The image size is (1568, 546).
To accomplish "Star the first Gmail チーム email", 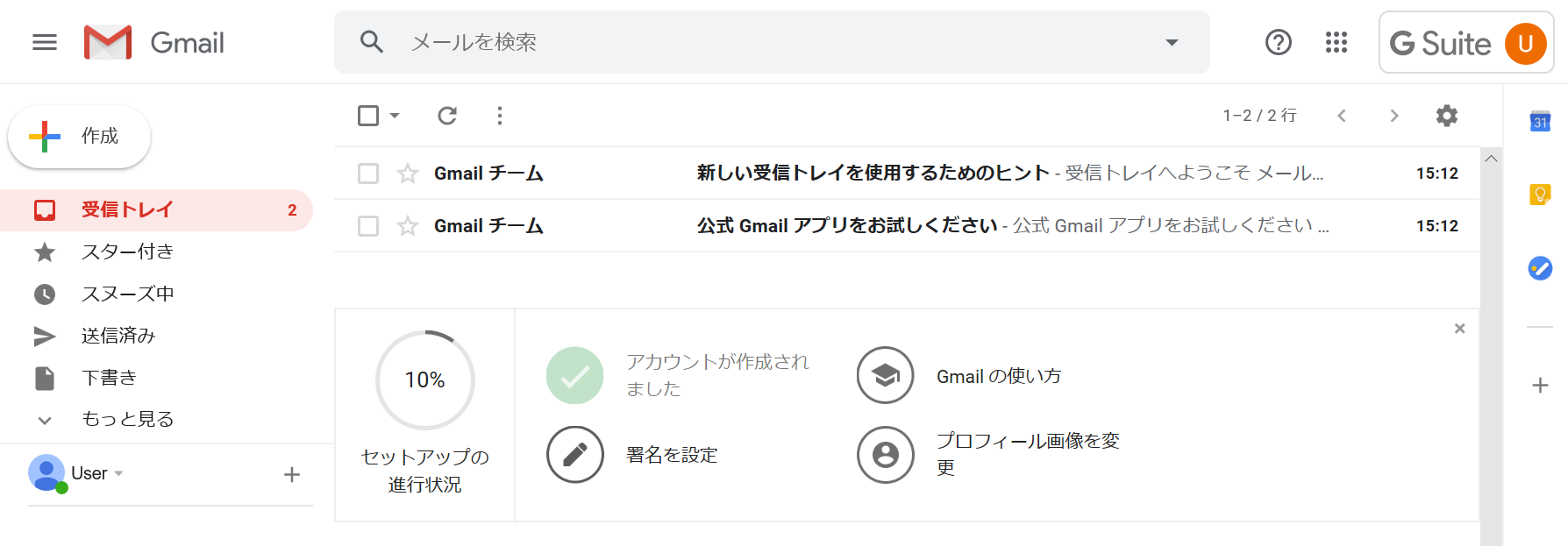I will click(x=408, y=174).
